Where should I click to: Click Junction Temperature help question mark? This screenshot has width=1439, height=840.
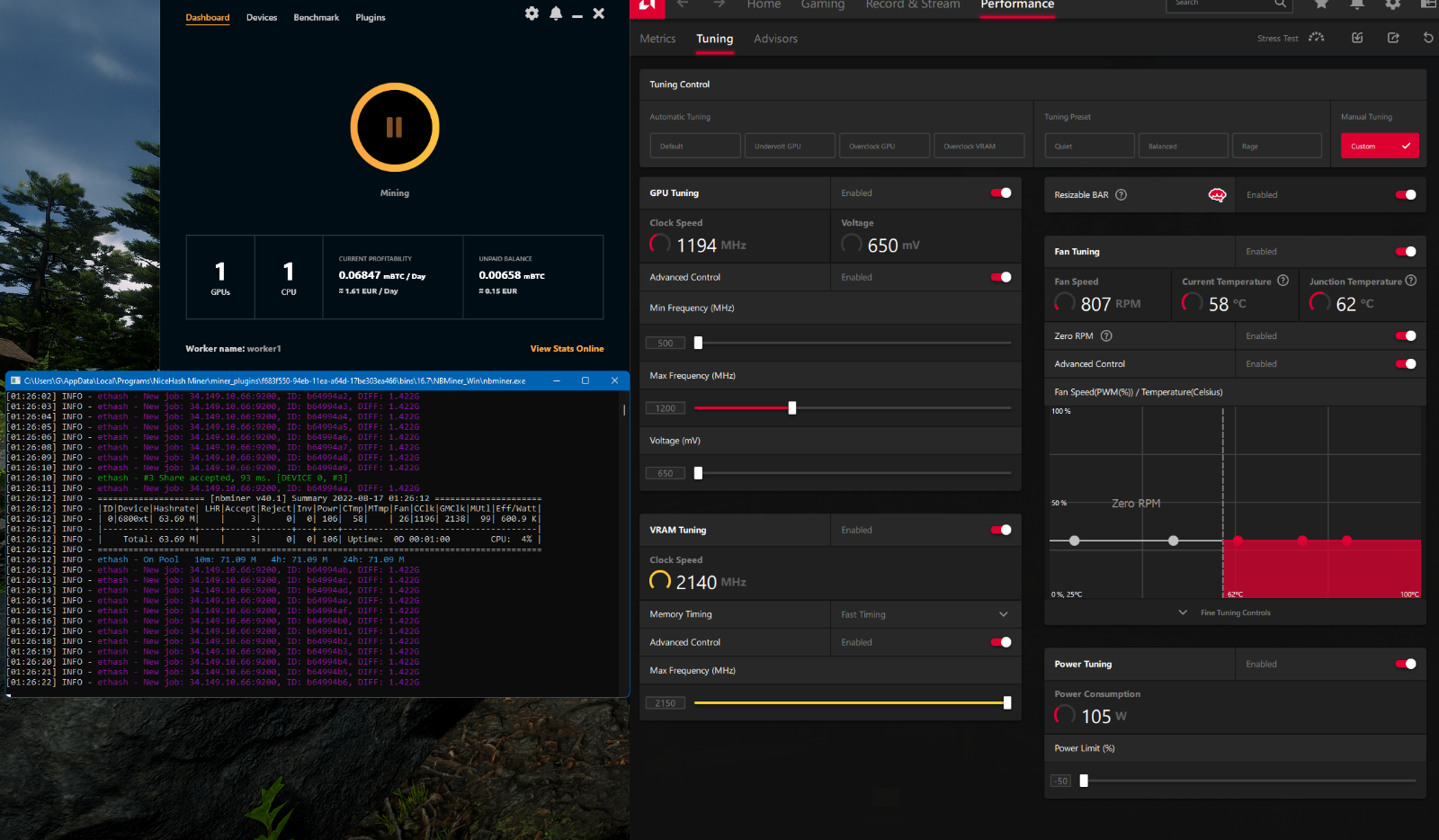(x=1410, y=281)
